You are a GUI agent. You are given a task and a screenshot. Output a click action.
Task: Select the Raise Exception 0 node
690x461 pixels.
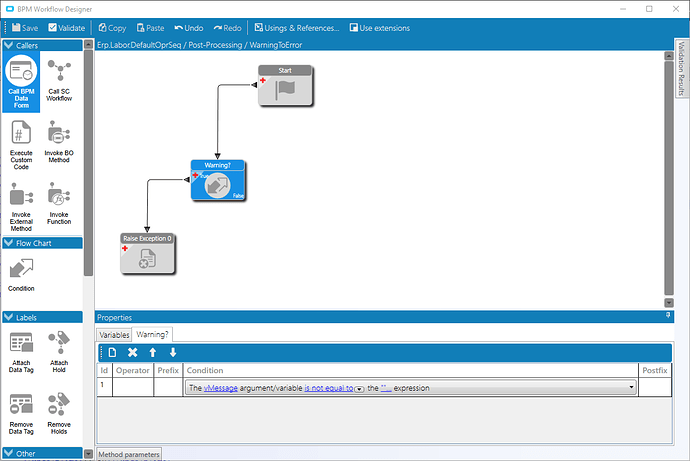coord(147,254)
